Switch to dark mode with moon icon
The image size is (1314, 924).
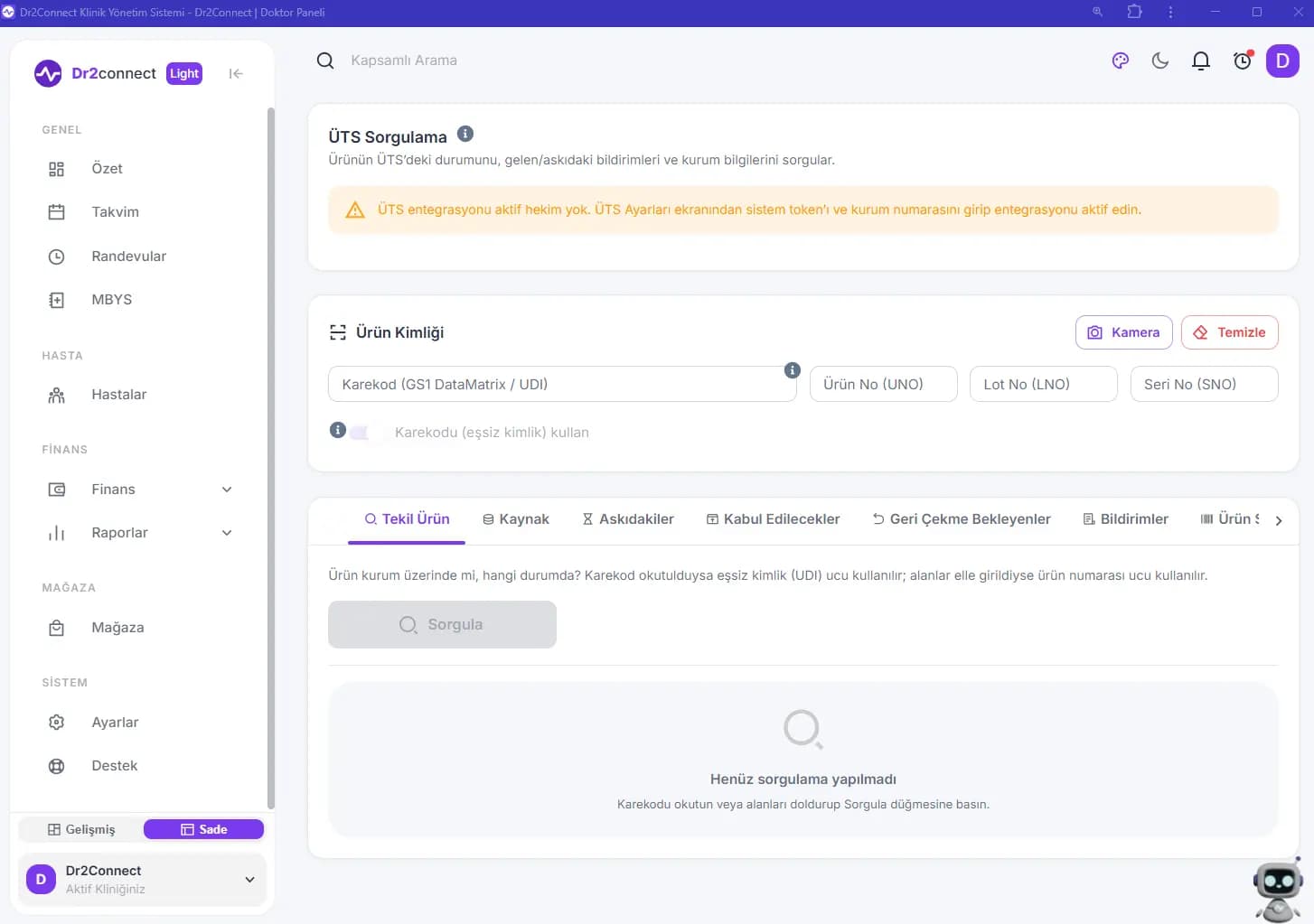click(1160, 61)
